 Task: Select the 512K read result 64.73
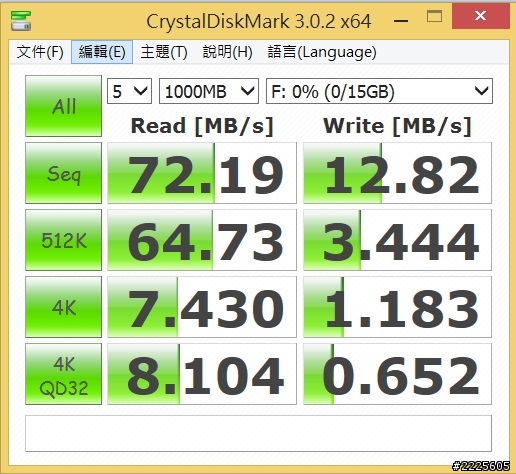coord(202,240)
